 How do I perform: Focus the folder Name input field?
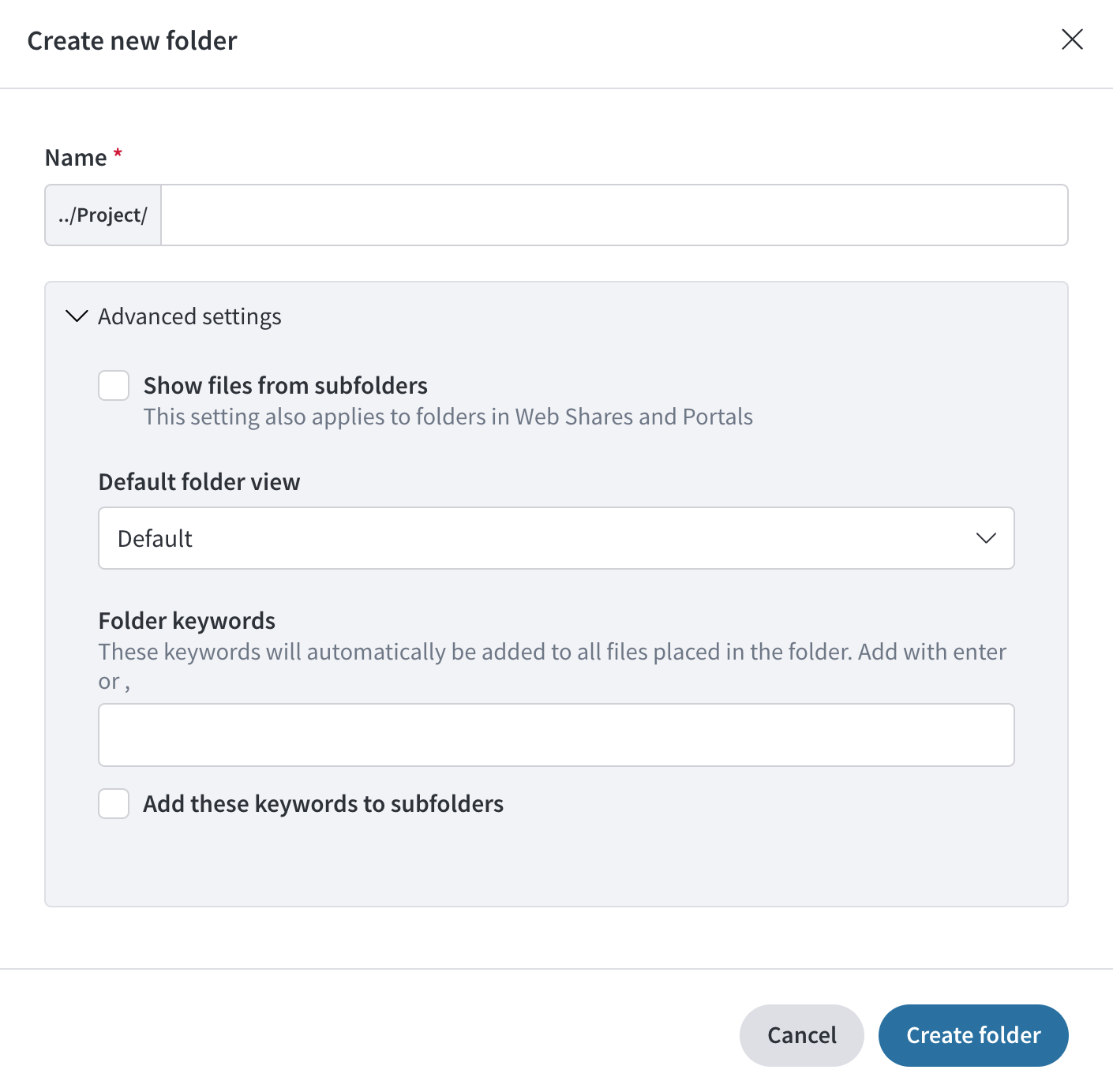(614, 215)
